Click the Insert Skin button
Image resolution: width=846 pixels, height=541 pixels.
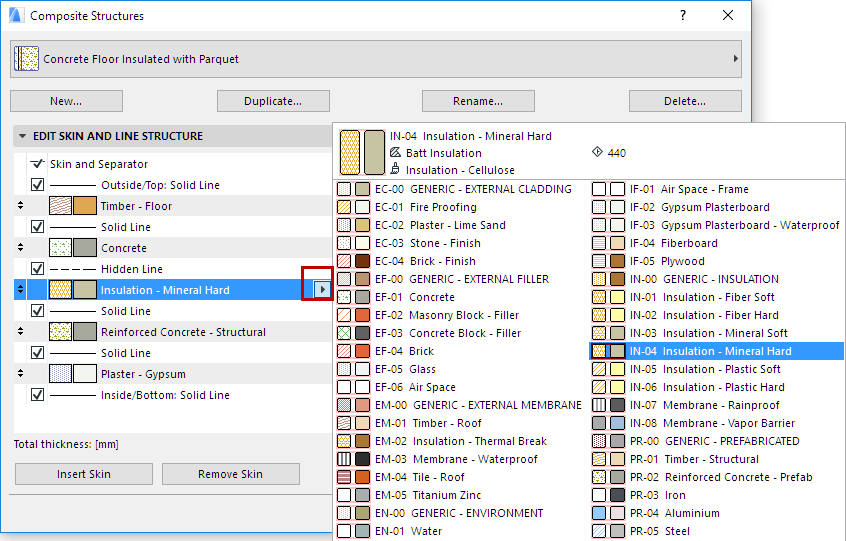(84, 474)
